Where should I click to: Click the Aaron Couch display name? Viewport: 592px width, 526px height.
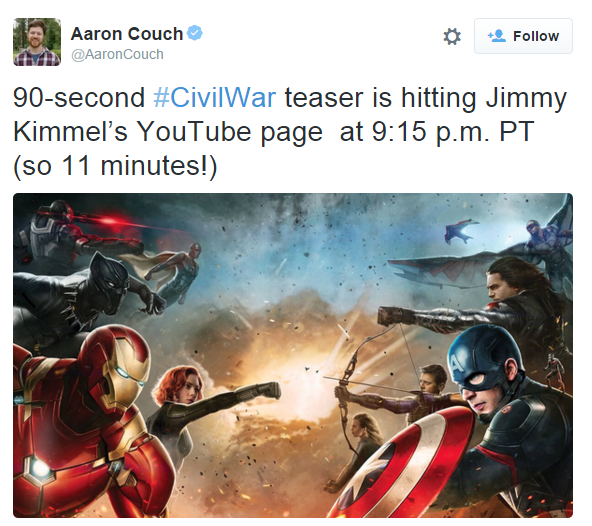click(x=127, y=34)
